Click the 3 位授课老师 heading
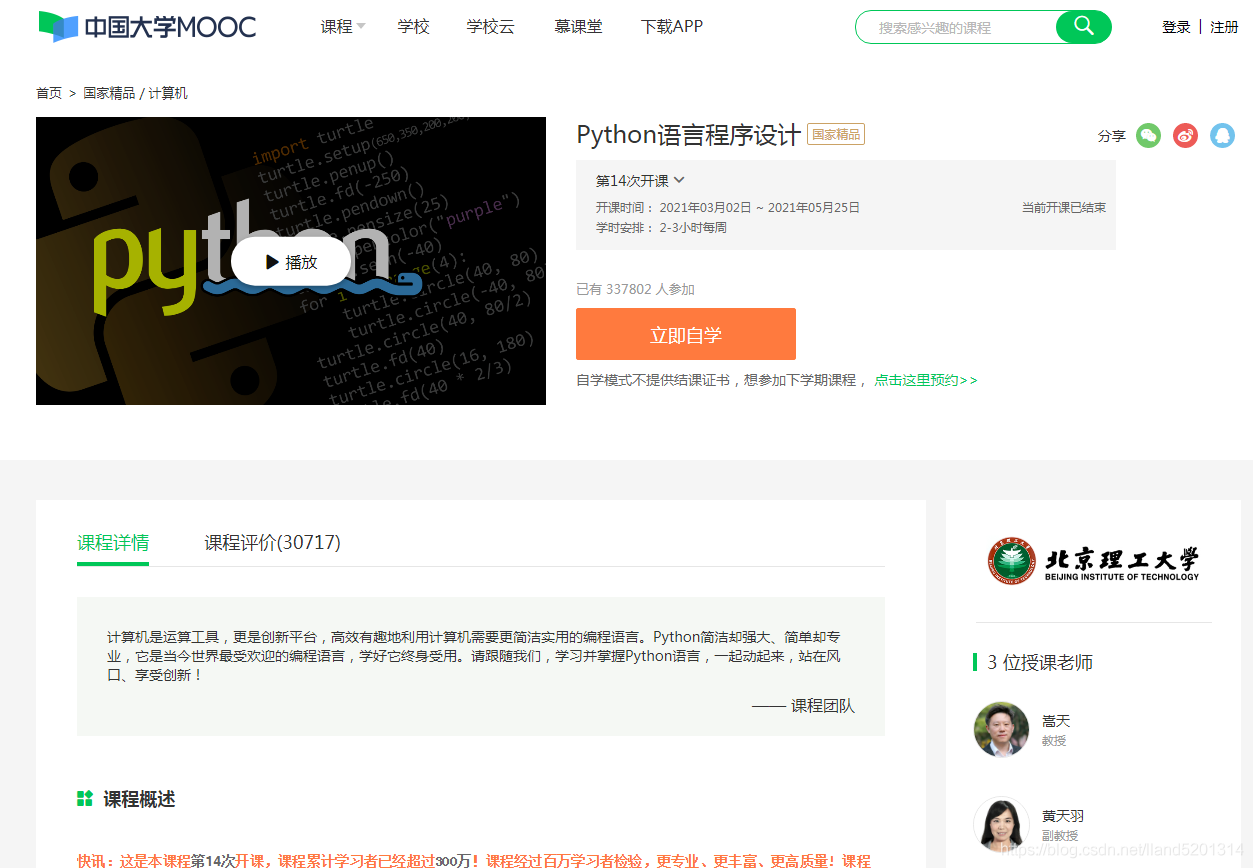Screen dimensions: 1253x868 [x=1040, y=662]
